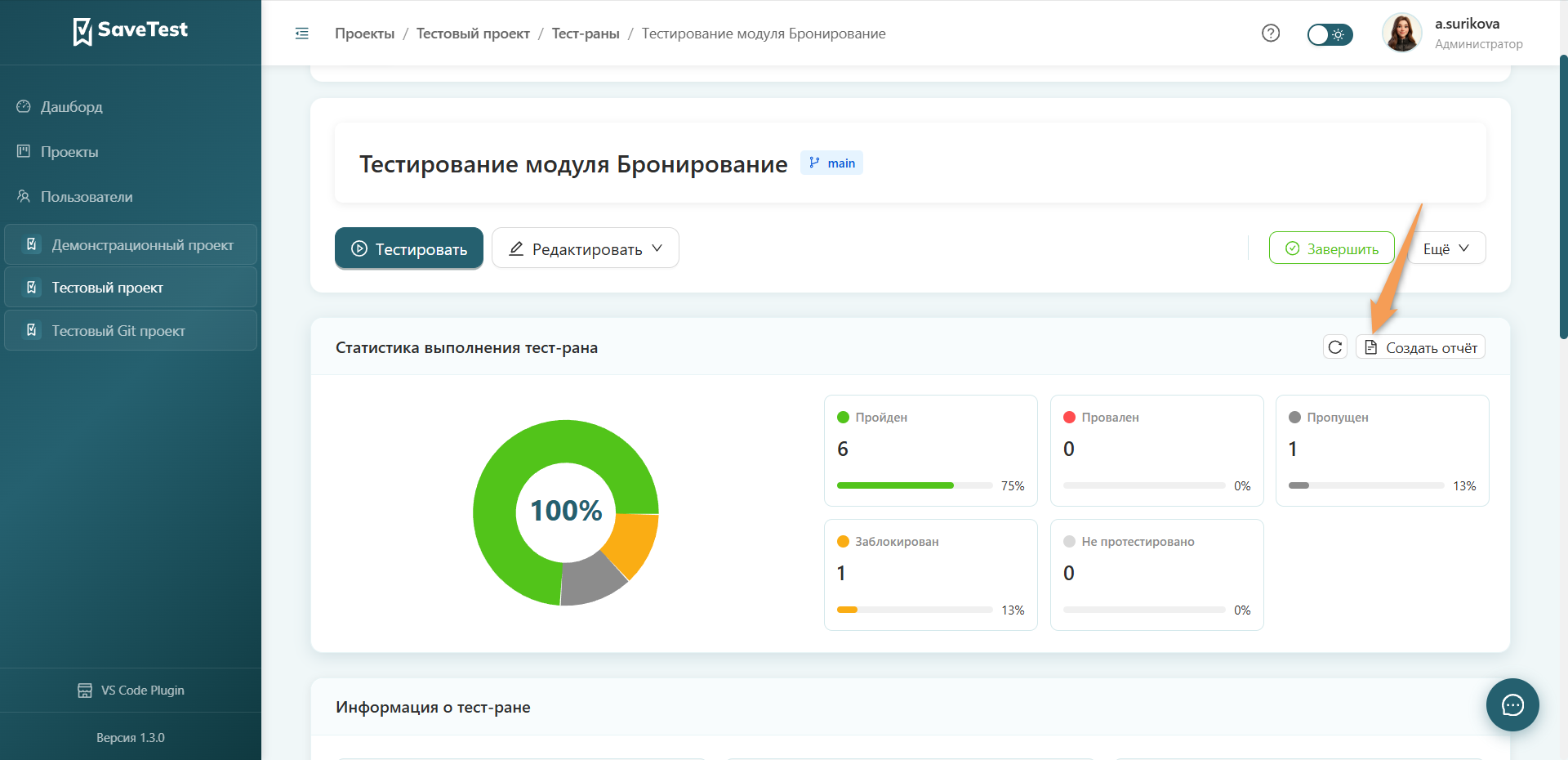Click gray dot next to Пропущен
1568x760 pixels.
(x=1295, y=418)
